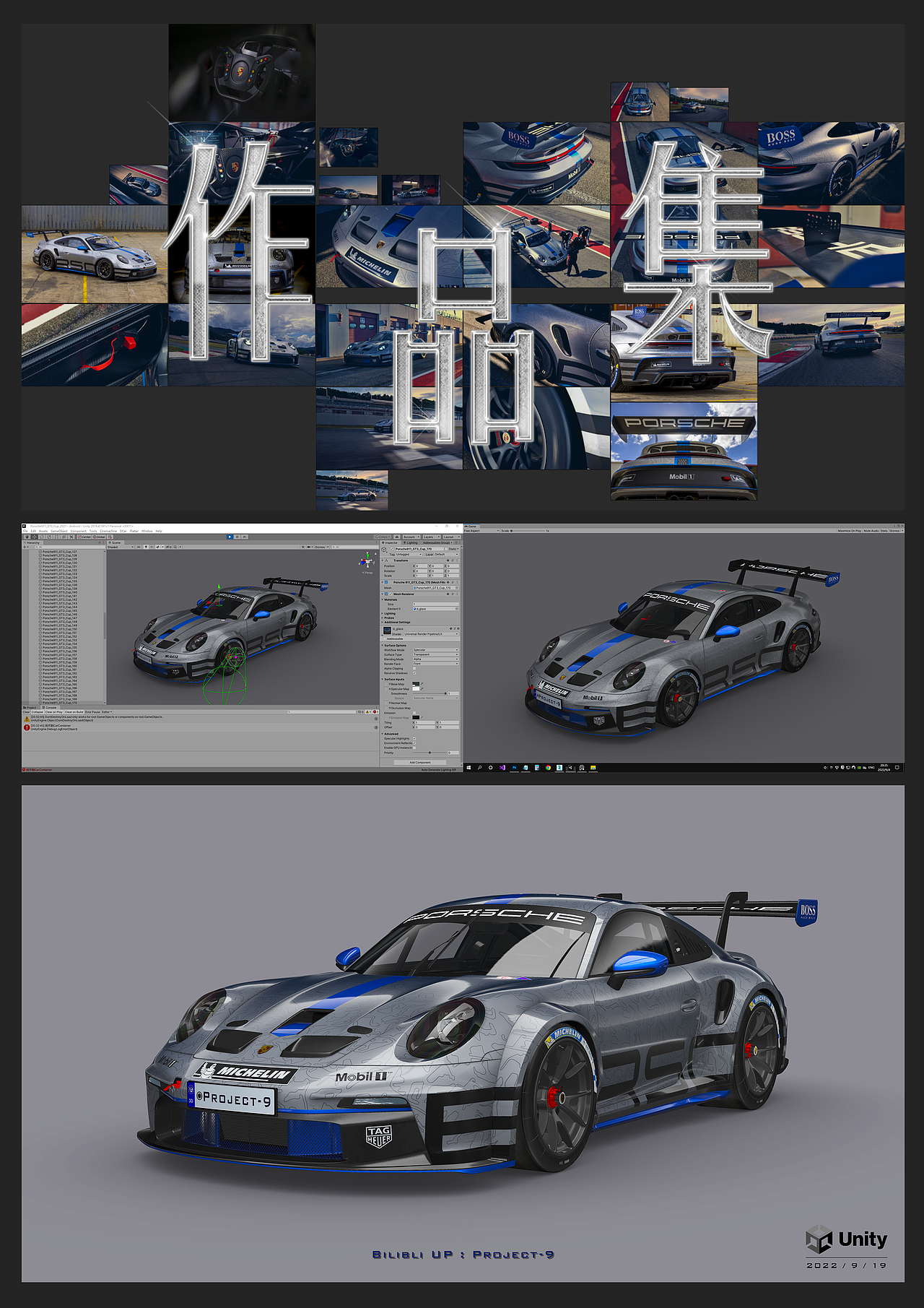Select the Move tool in Unity toolbar
Viewport: 924px width, 1308px height.
coord(34,537)
